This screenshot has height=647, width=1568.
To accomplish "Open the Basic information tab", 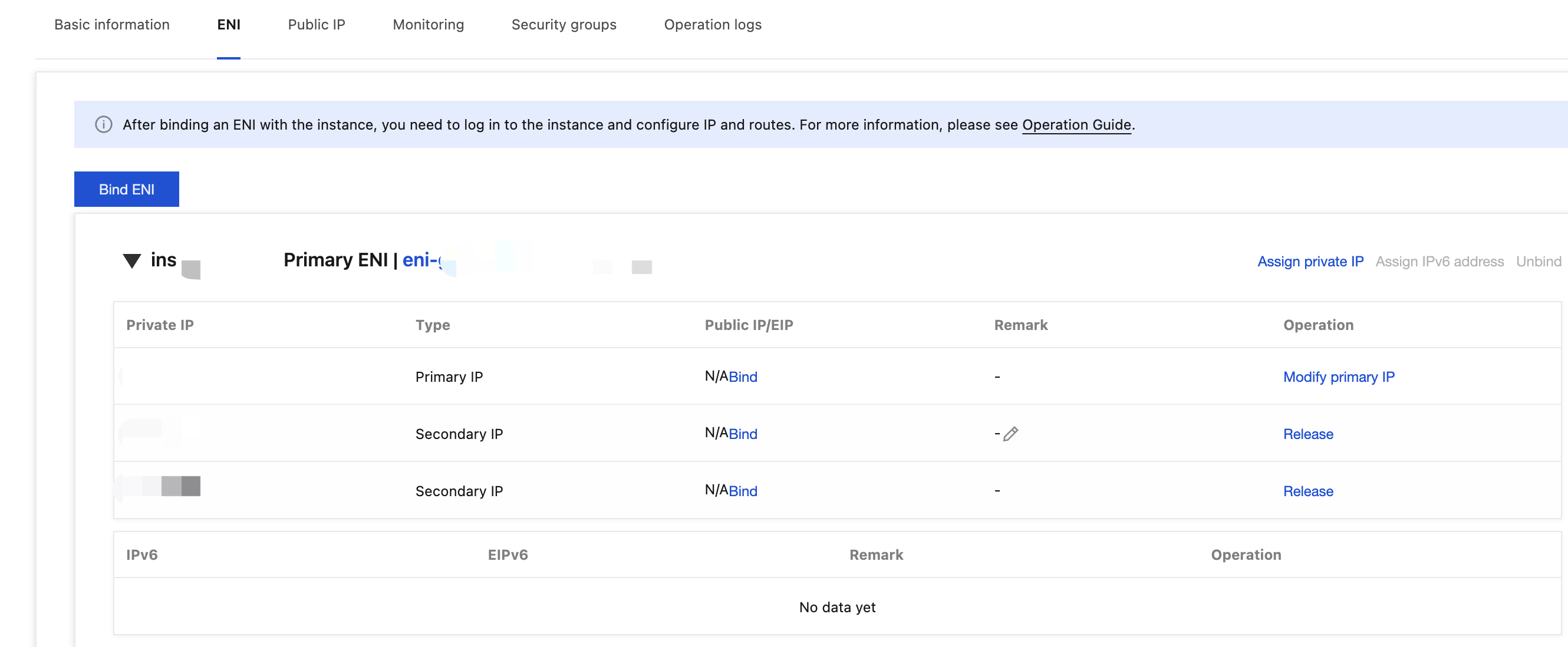I will tap(112, 24).
